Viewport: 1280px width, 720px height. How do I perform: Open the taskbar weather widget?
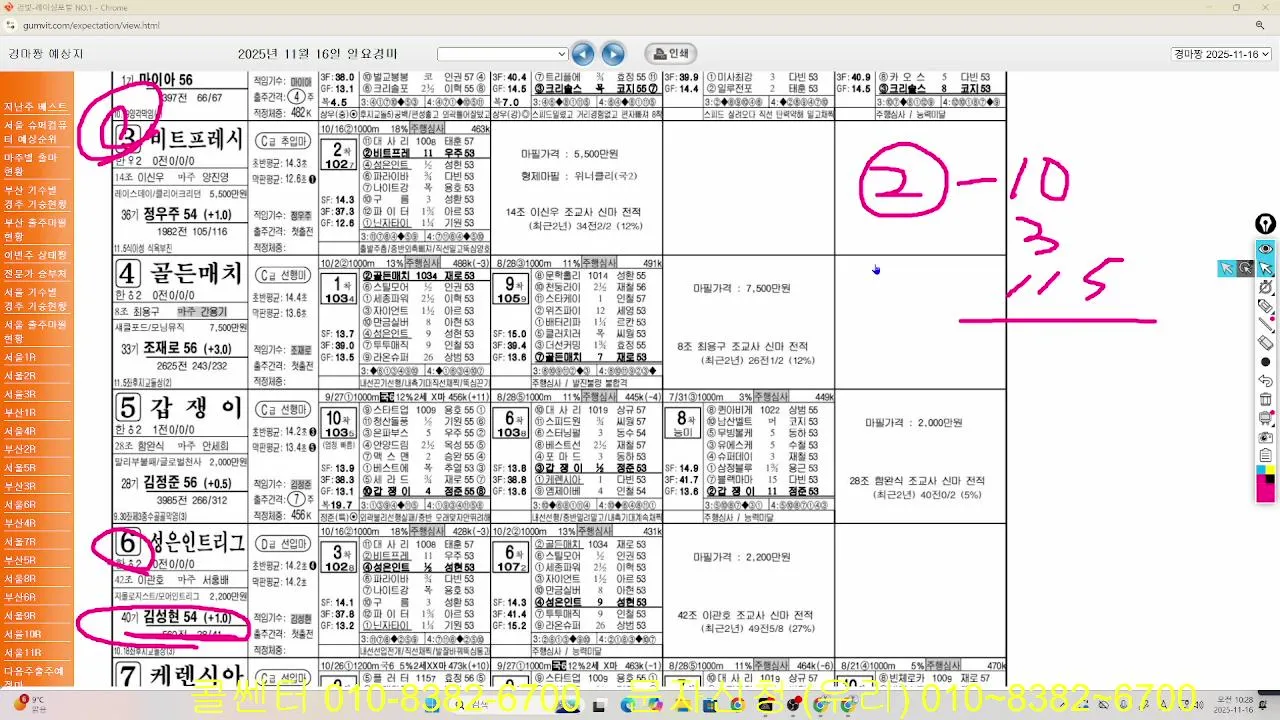coord(30,704)
